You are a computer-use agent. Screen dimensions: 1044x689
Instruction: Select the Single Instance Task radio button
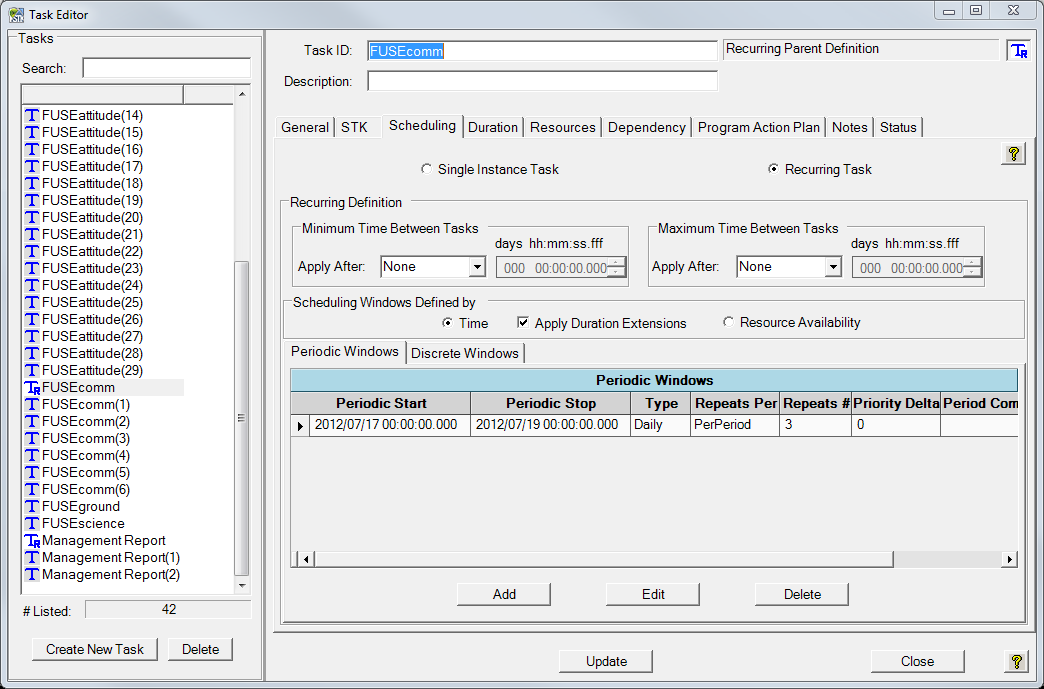tap(427, 169)
